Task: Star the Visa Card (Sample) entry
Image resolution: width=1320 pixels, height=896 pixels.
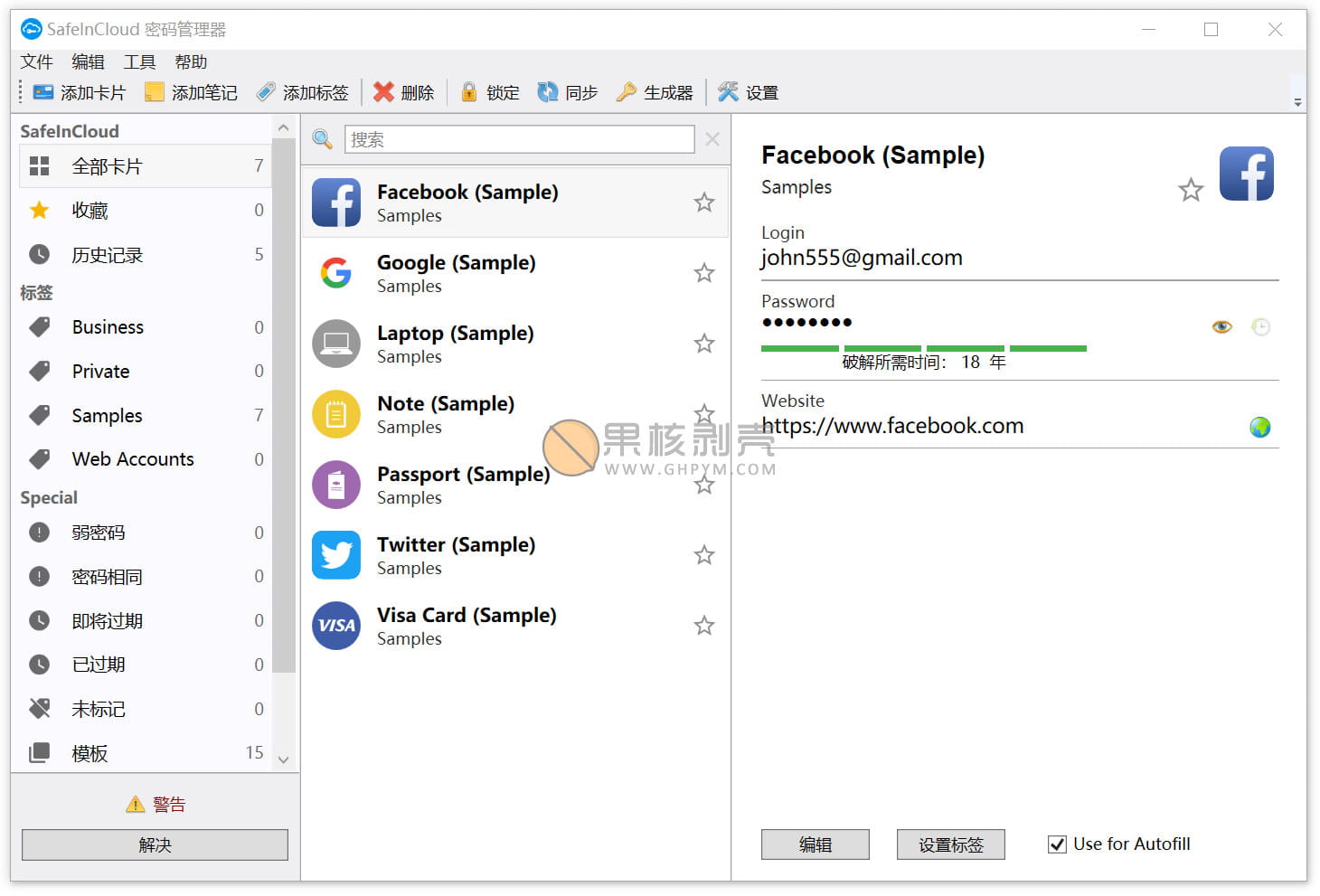Action: [704, 626]
